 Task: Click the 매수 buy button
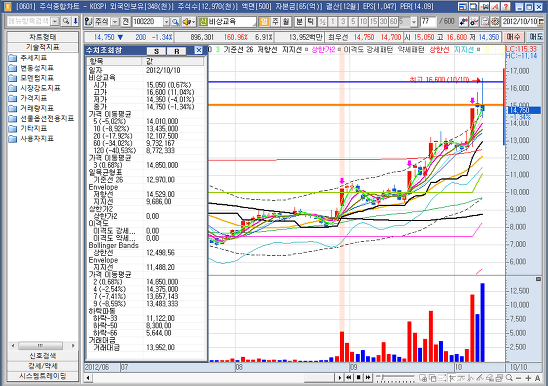pyautogui.click(x=513, y=37)
